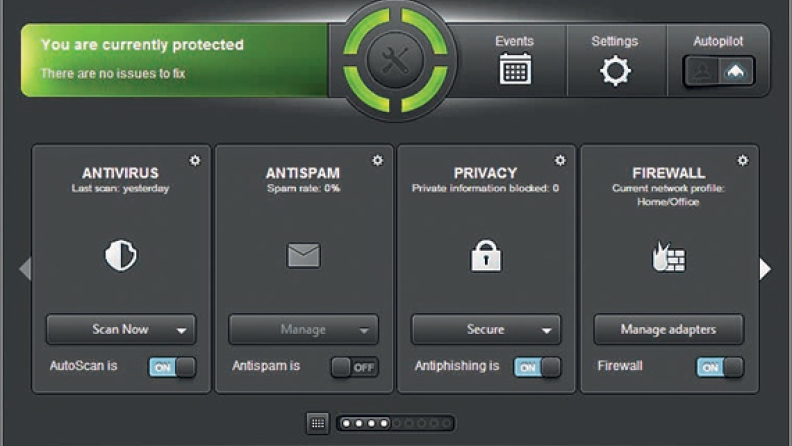Viewport: 792px width, 446px height.
Task: Click the FIREWALL heading
Action: [x=669, y=173]
